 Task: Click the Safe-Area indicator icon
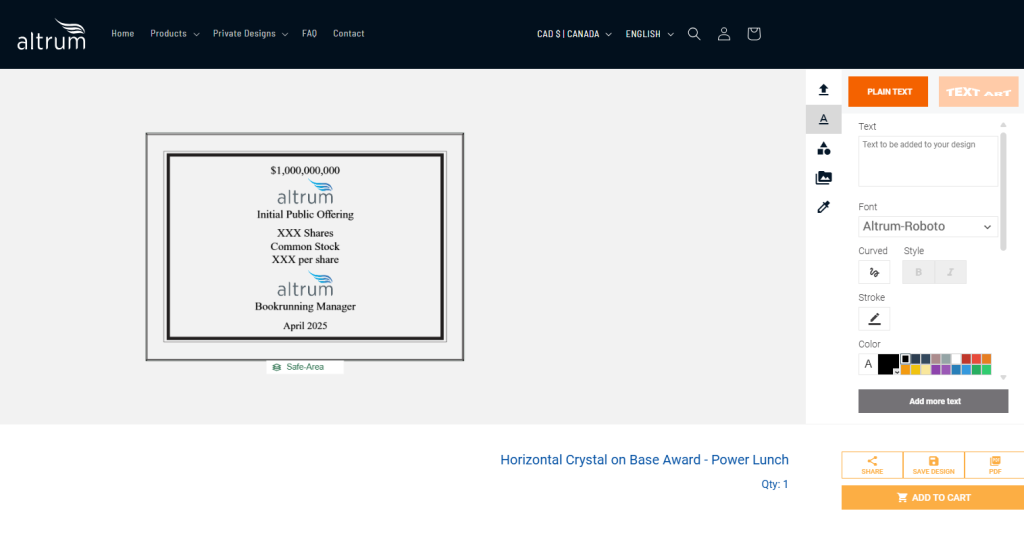coord(277,368)
